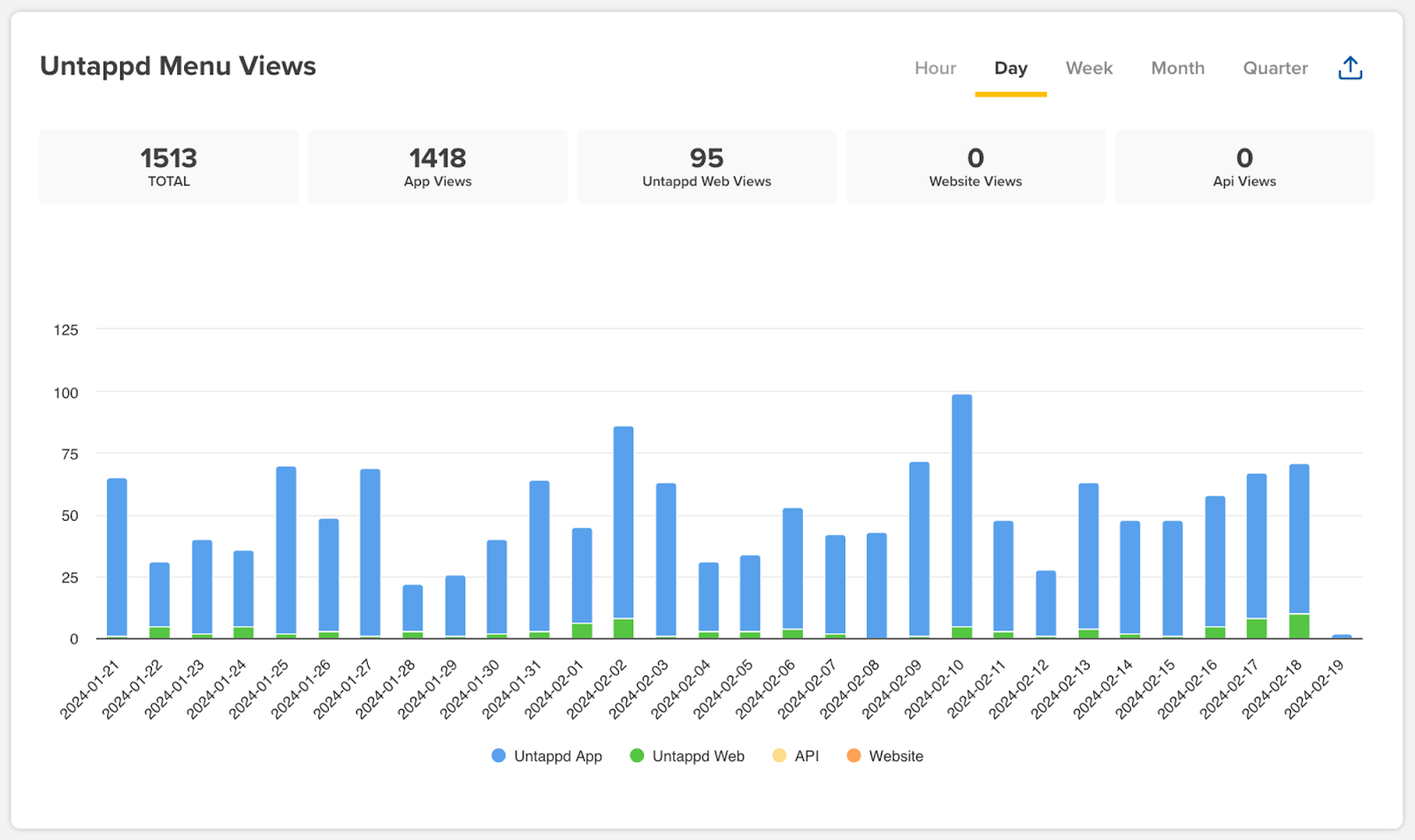Click the Website Views stat card

975,167
